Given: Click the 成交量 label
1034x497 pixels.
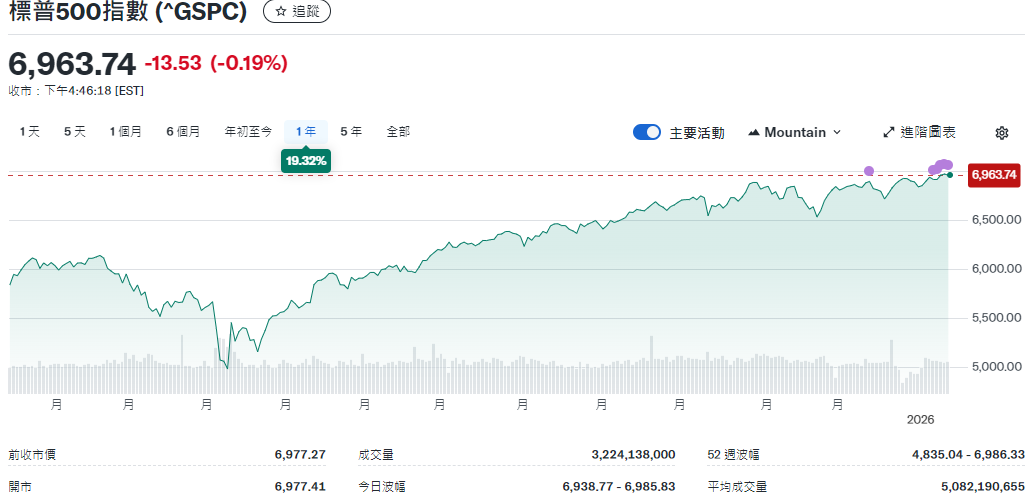Looking at the screenshot, I should [376, 454].
